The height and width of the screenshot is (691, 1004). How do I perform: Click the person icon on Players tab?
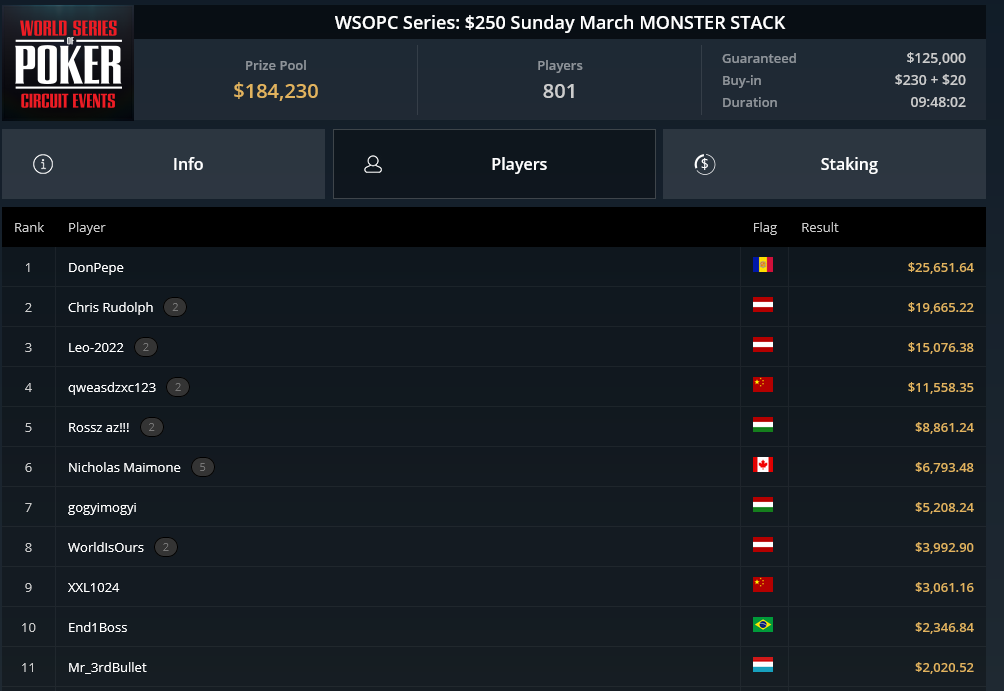point(373,164)
